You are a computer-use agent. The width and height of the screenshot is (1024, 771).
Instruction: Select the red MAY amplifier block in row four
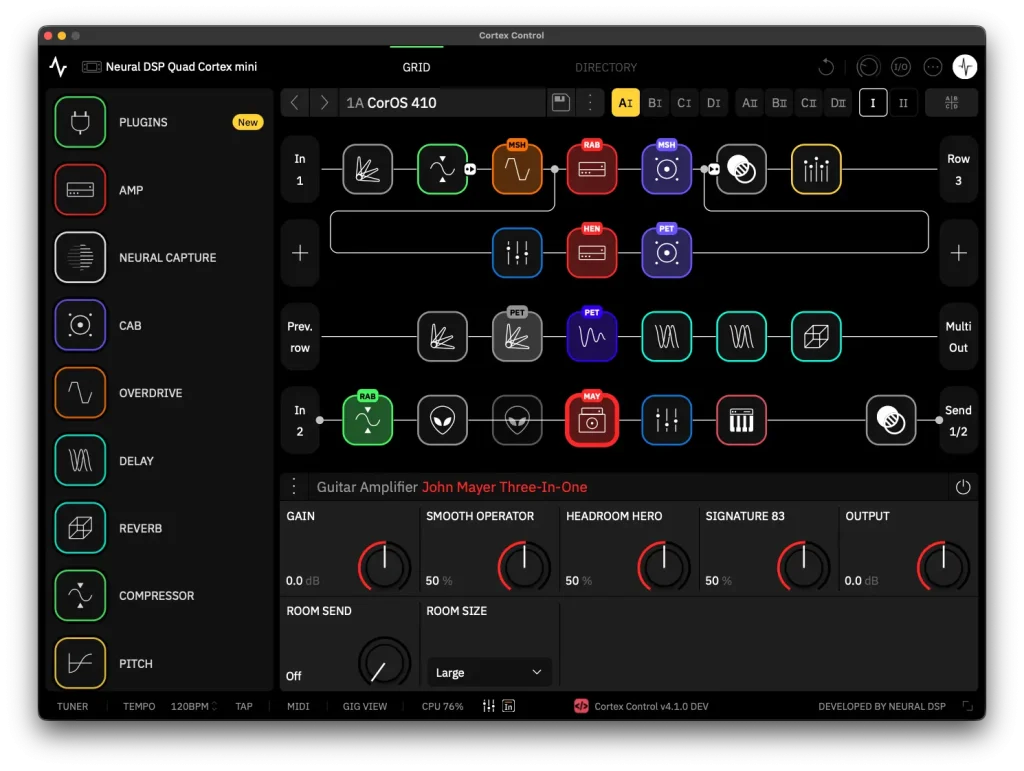click(x=592, y=420)
